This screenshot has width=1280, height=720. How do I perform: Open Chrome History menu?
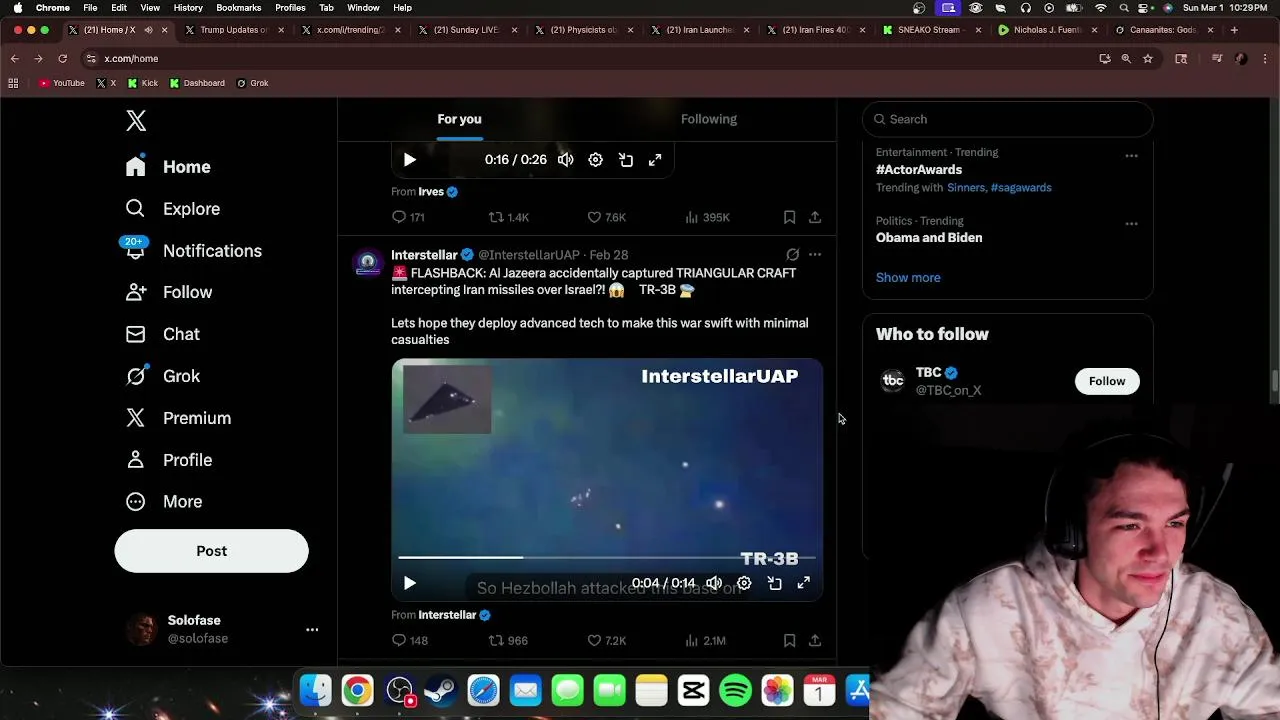[x=188, y=7]
